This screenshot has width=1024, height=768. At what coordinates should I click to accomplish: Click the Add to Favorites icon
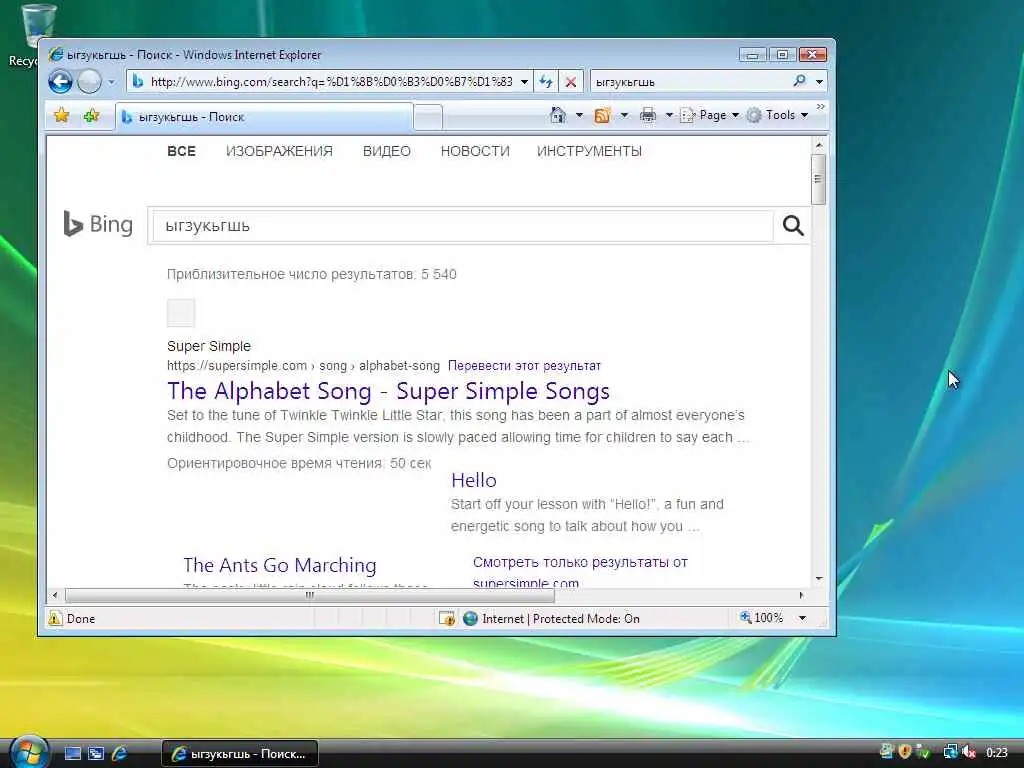pos(91,116)
